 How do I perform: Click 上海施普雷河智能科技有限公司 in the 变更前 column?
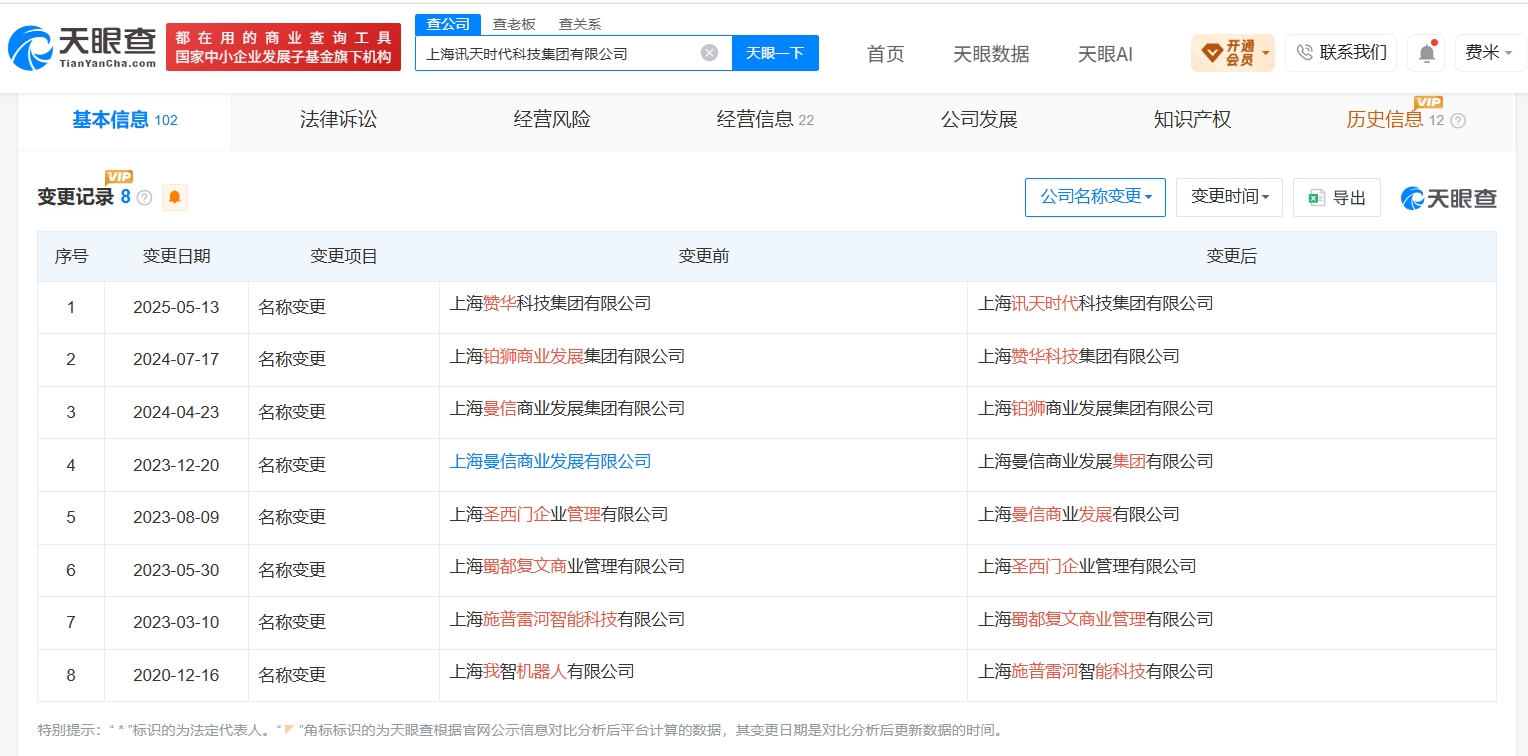(568, 619)
